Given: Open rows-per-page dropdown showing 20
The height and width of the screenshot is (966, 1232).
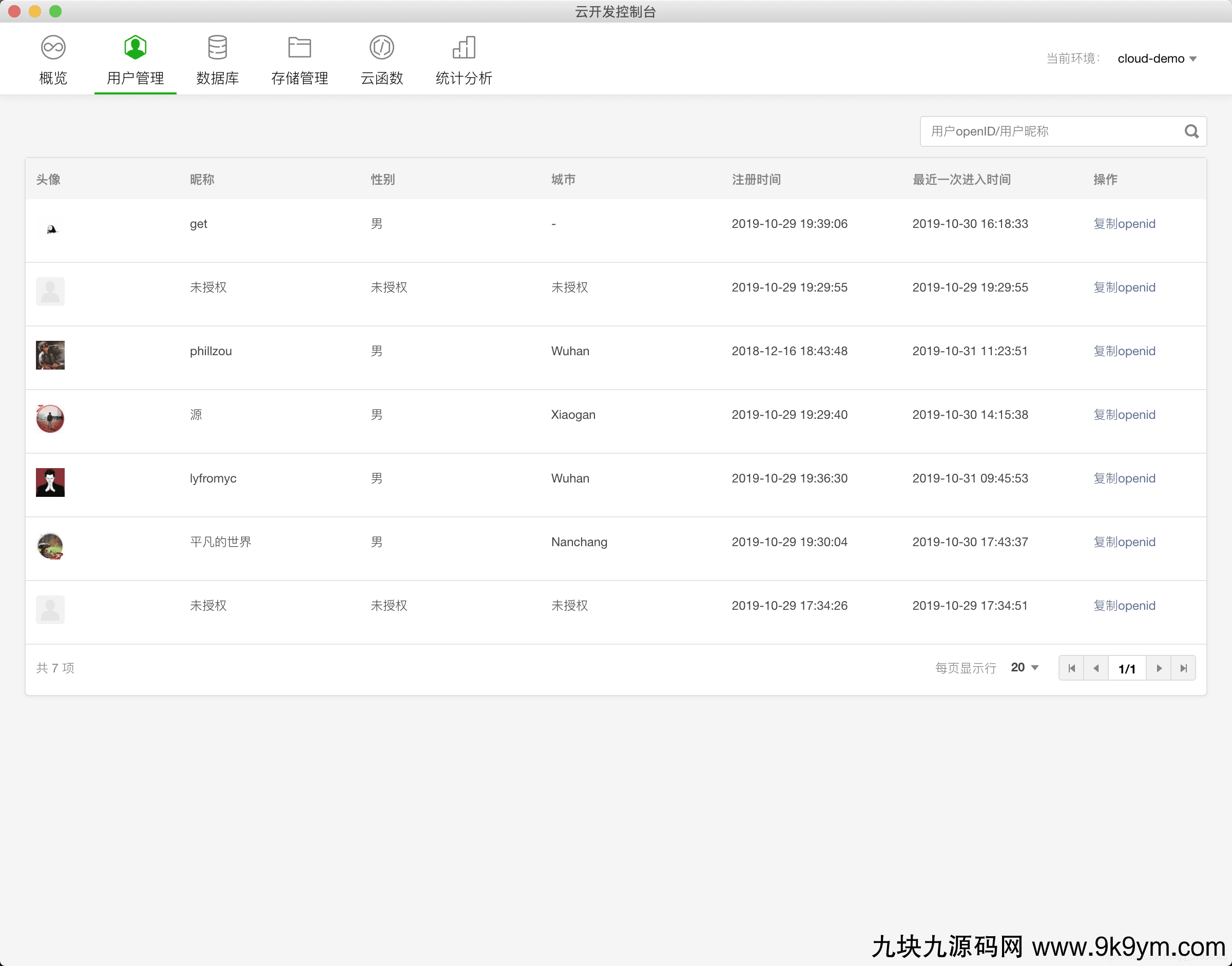Looking at the screenshot, I should (x=1025, y=667).
